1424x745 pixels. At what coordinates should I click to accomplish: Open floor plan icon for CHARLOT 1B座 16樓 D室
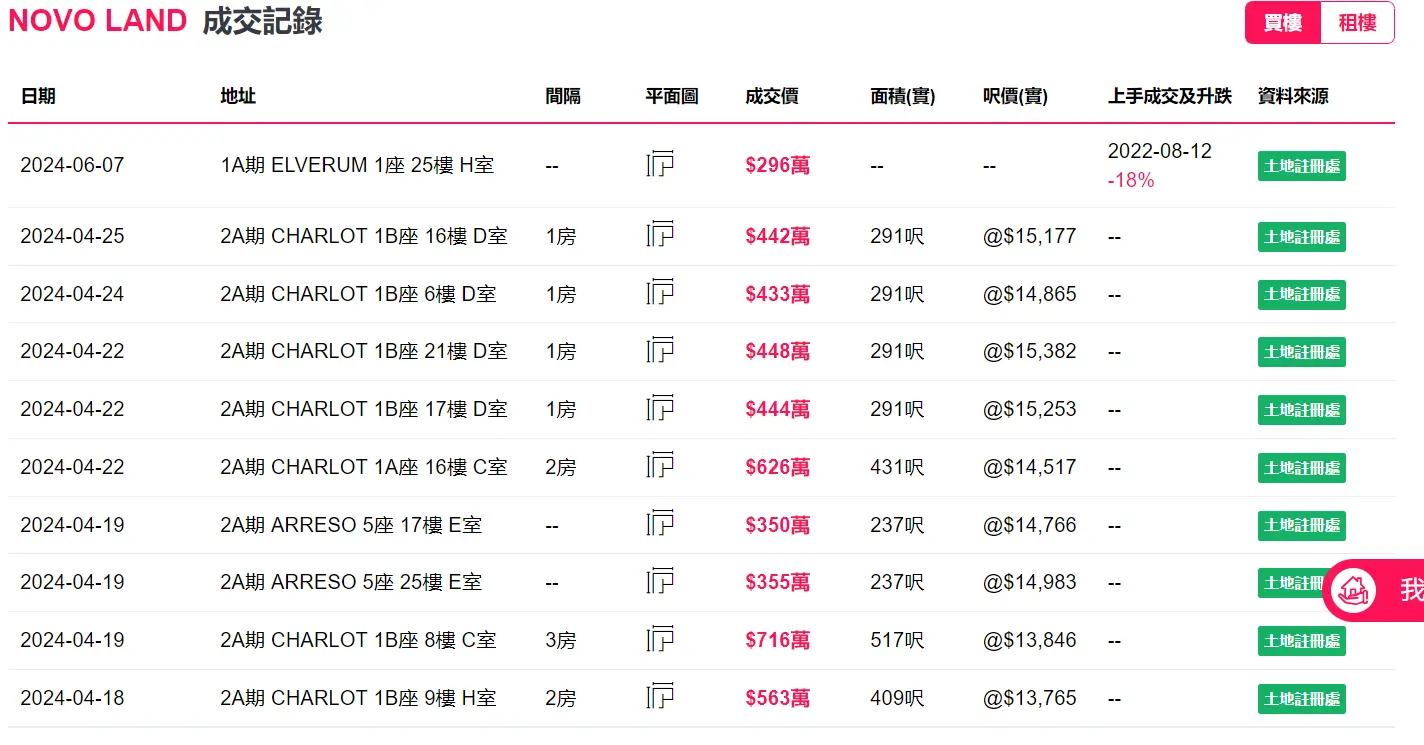[x=660, y=235]
